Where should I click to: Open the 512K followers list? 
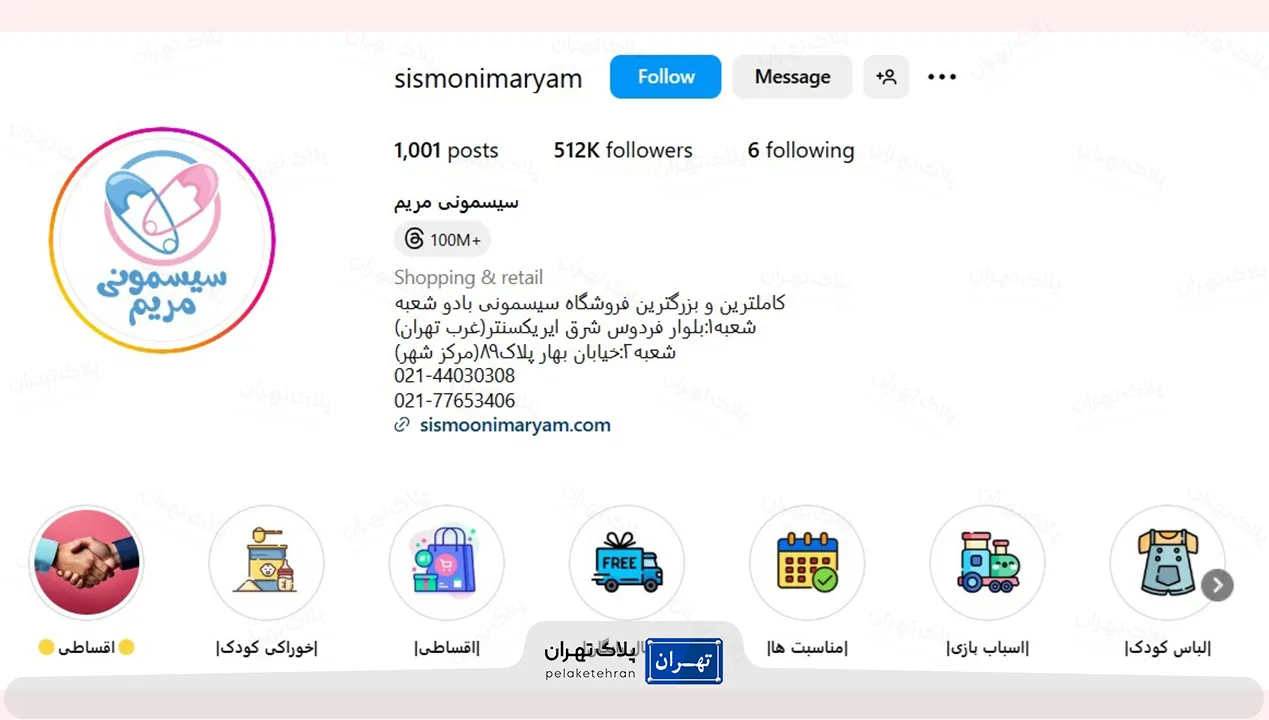point(623,151)
